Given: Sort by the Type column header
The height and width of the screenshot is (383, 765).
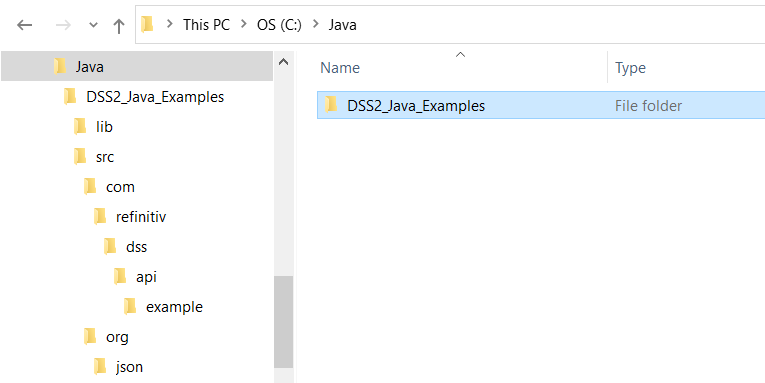Looking at the screenshot, I should (630, 67).
